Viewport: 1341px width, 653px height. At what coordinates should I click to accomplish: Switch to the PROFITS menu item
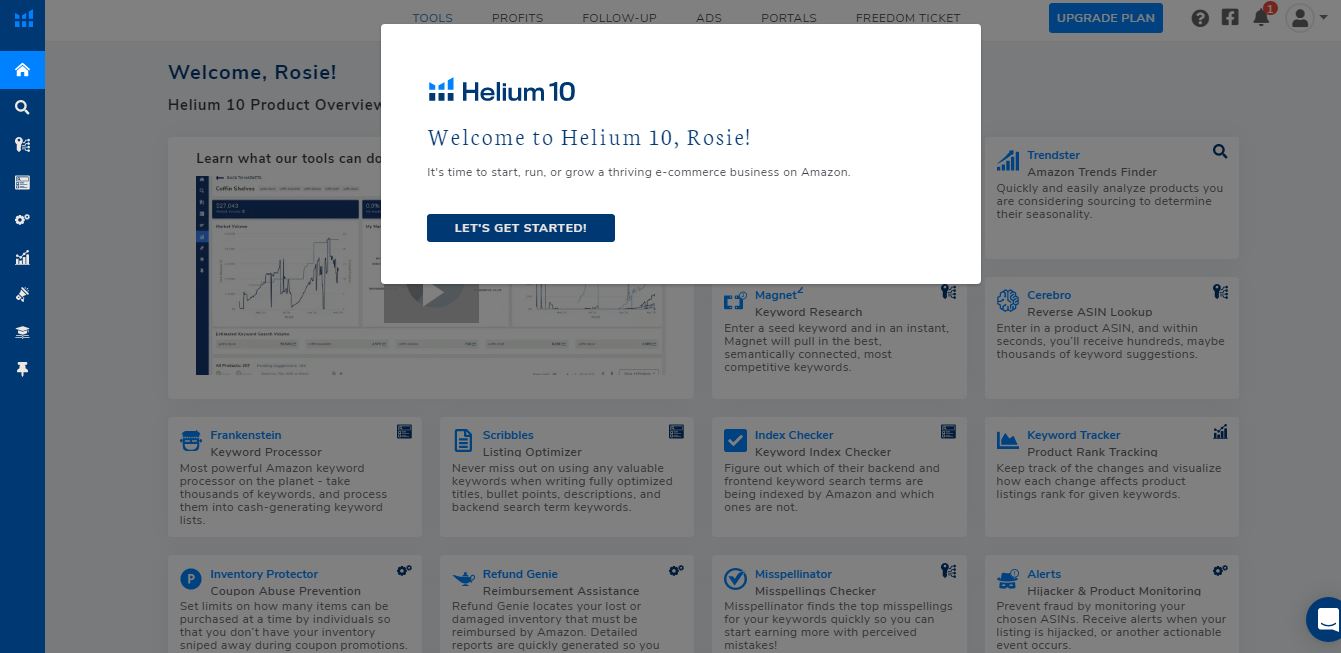click(x=517, y=17)
